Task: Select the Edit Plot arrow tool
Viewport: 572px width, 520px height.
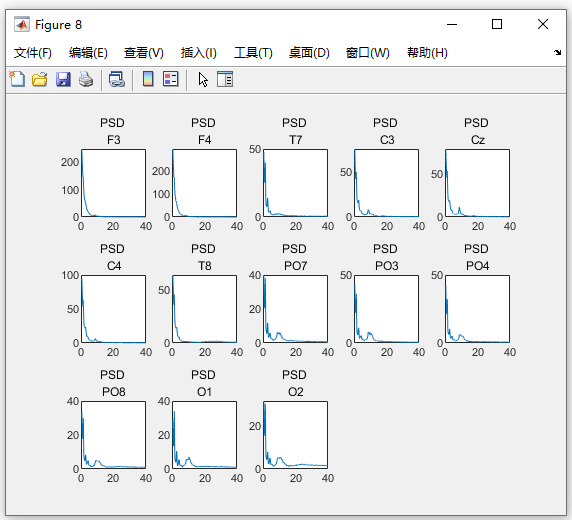Action: 203,79
